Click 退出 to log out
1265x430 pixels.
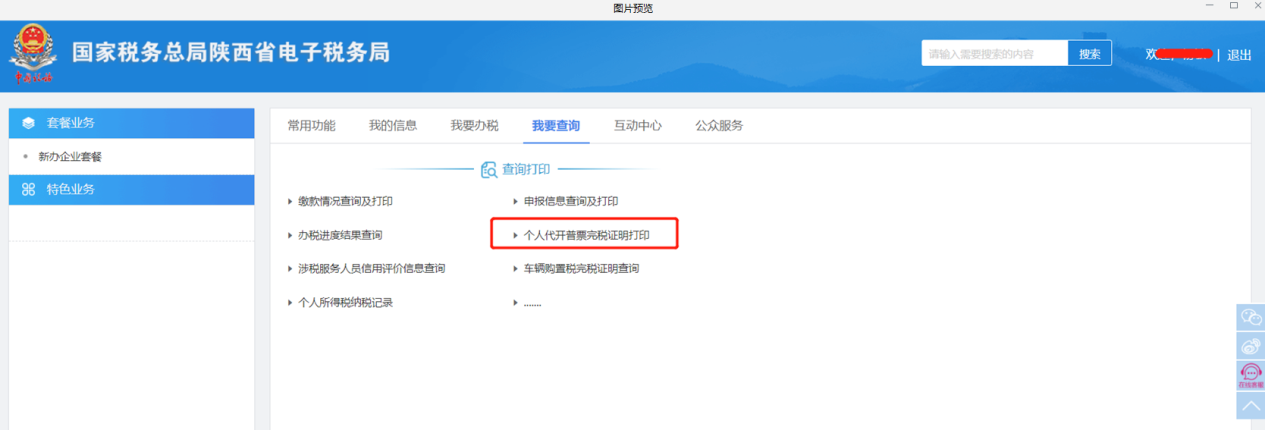click(x=1239, y=55)
